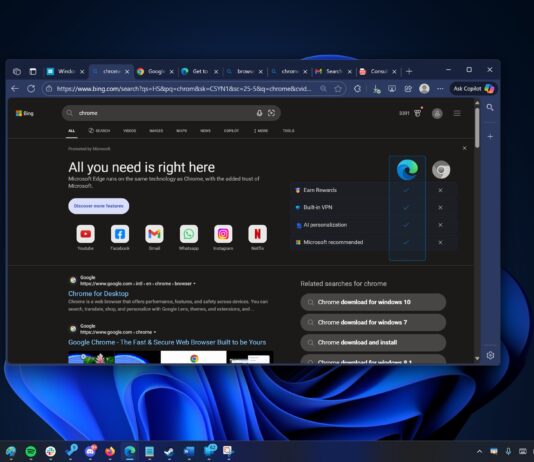Search Chrome download and install
Image resolution: width=534 pixels, height=462 pixels.
pos(373,342)
